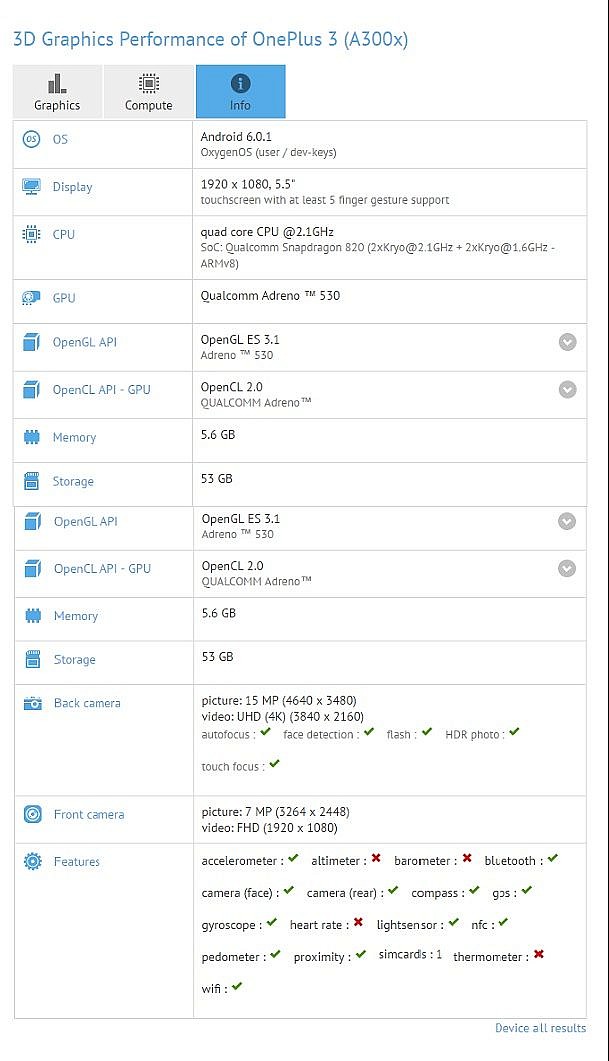The image size is (609, 1061).
Task: Click the camera (rear) check mark
Action: pos(393,890)
